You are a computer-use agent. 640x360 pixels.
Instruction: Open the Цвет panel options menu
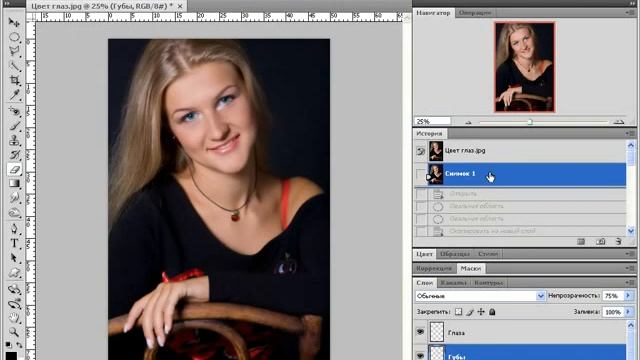pyautogui.click(x=630, y=254)
